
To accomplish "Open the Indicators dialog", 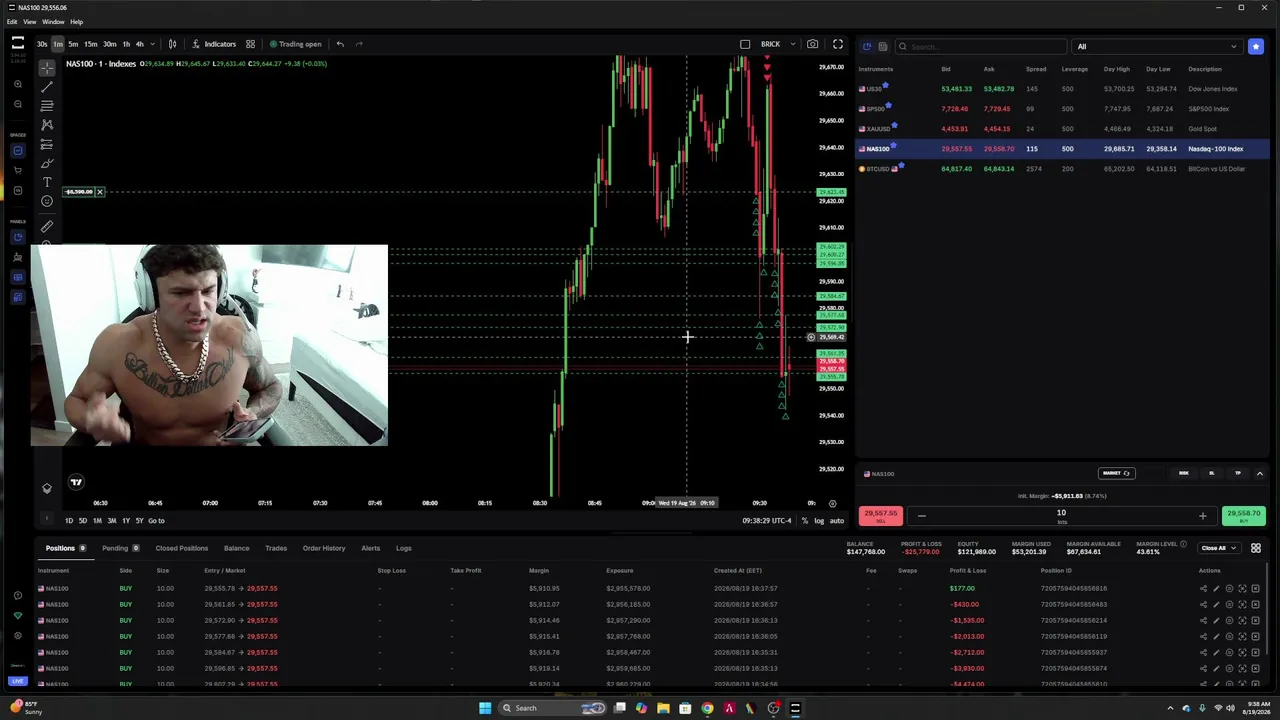I will point(214,44).
